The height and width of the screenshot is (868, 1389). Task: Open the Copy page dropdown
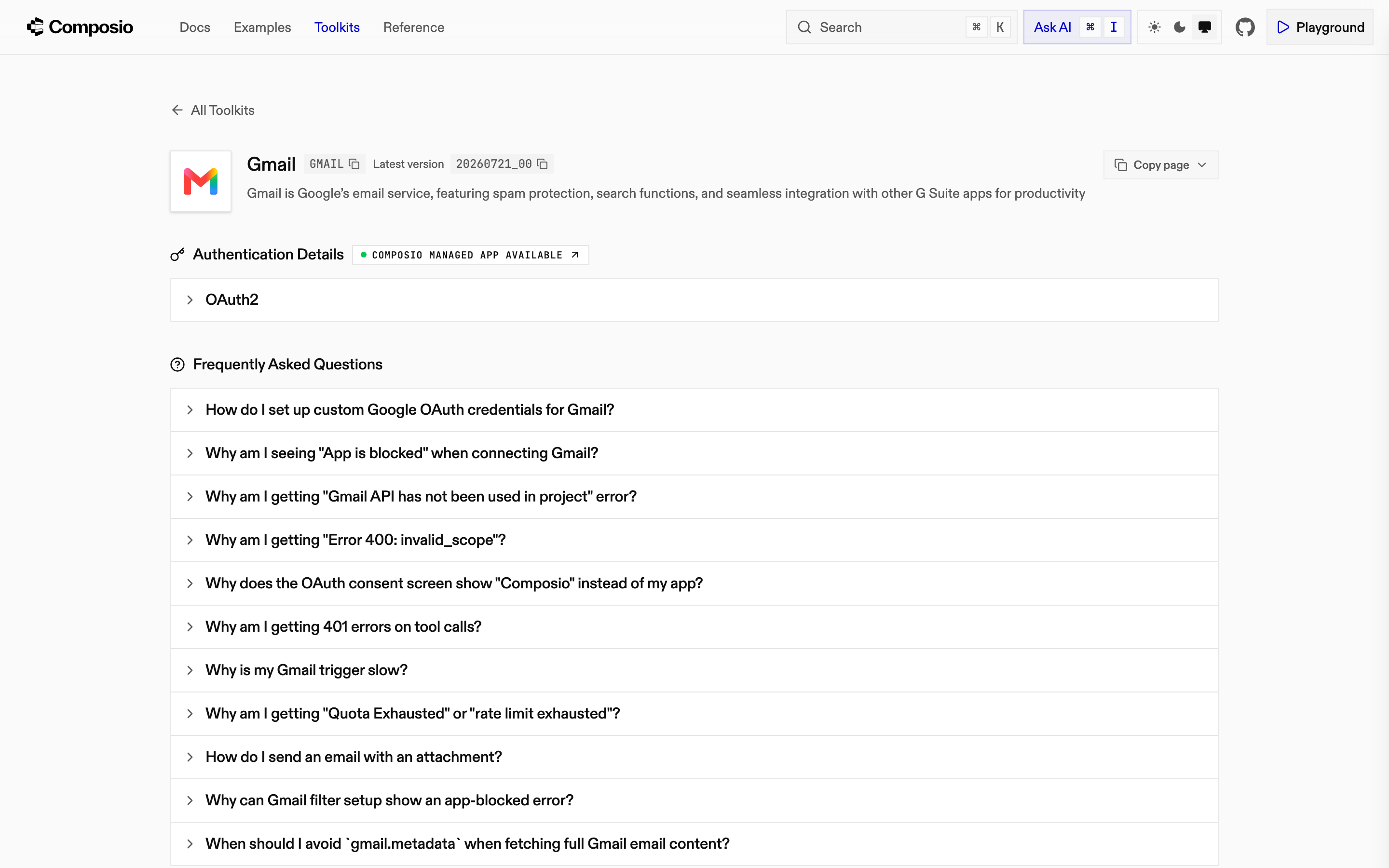[x=1160, y=165]
